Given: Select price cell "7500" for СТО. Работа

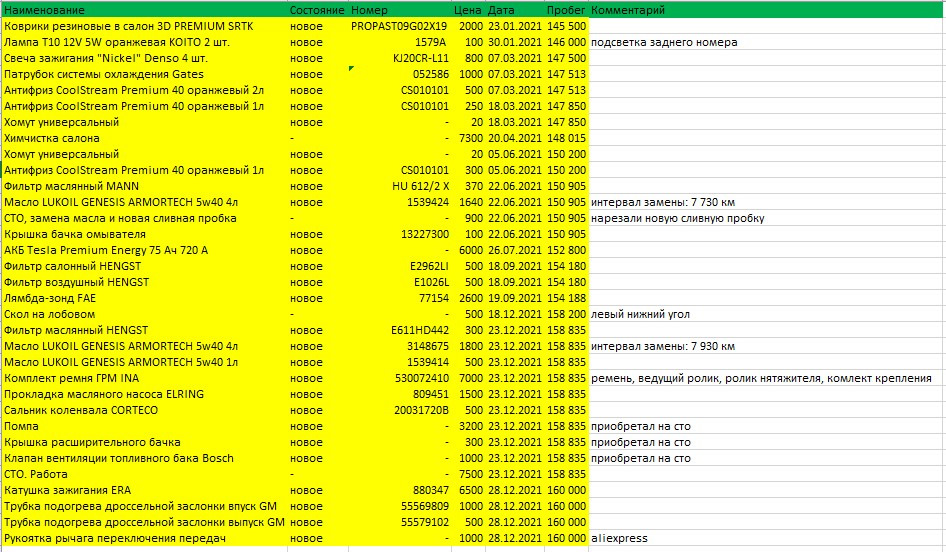Looking at the screenshot, I should (468, 474).
